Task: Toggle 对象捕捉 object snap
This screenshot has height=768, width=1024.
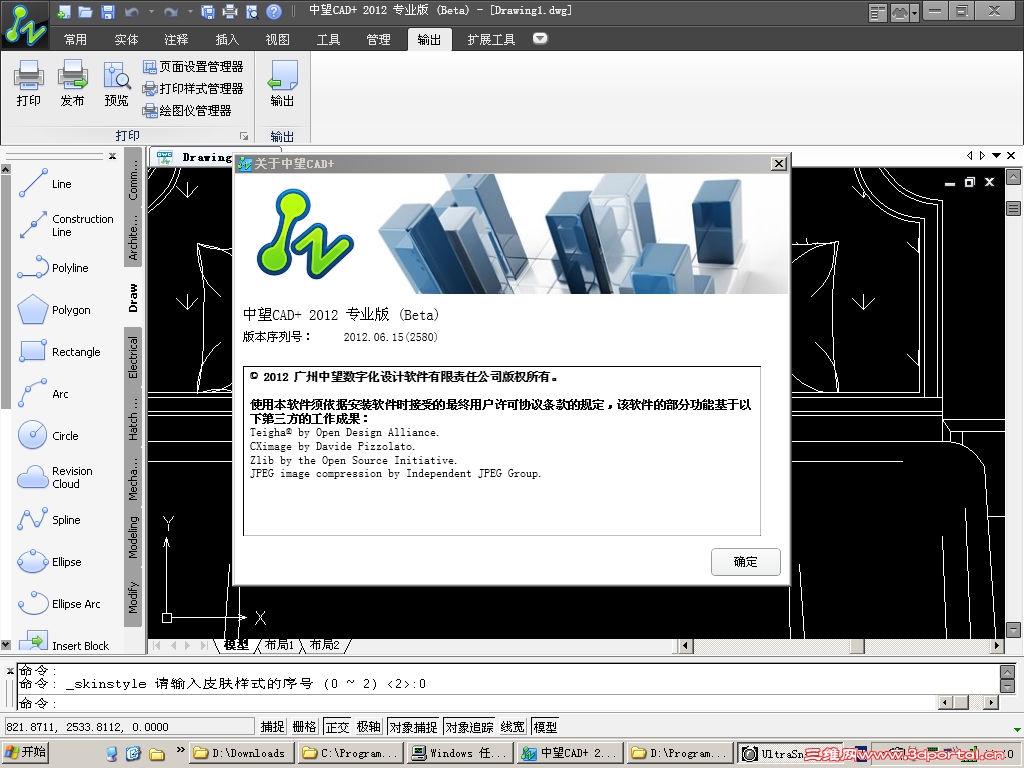Action: [x=413, y=727]
